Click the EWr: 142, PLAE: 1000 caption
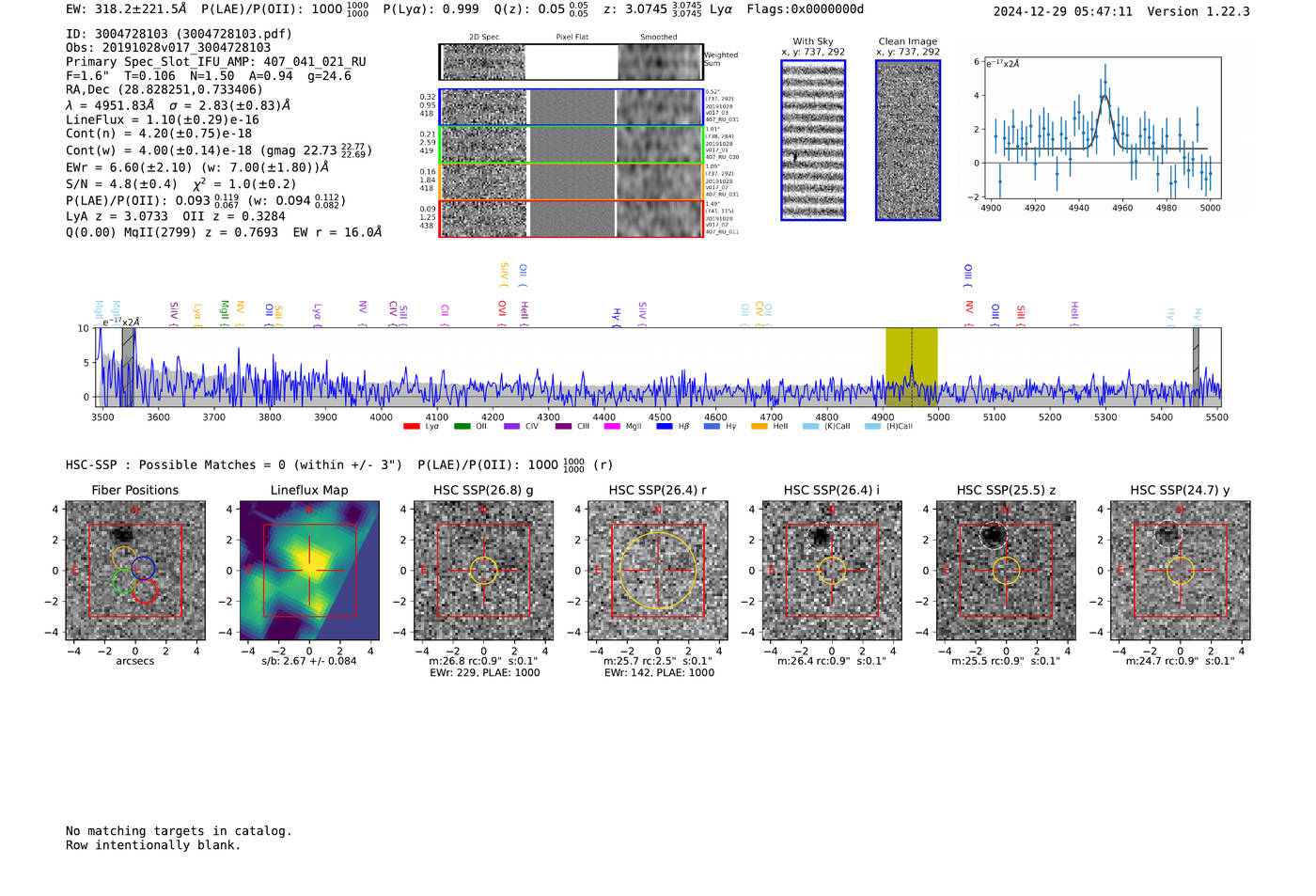 659,672
